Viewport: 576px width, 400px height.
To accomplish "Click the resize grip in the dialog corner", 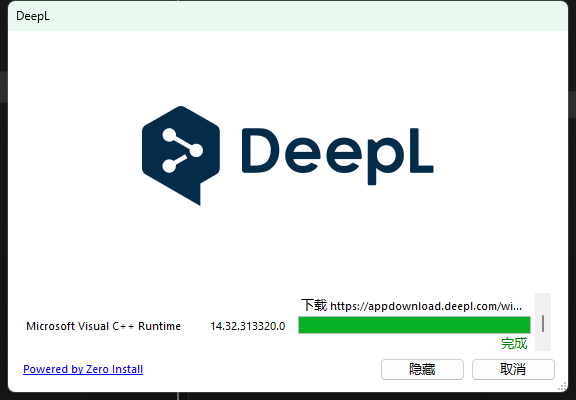I will point(562,386).
